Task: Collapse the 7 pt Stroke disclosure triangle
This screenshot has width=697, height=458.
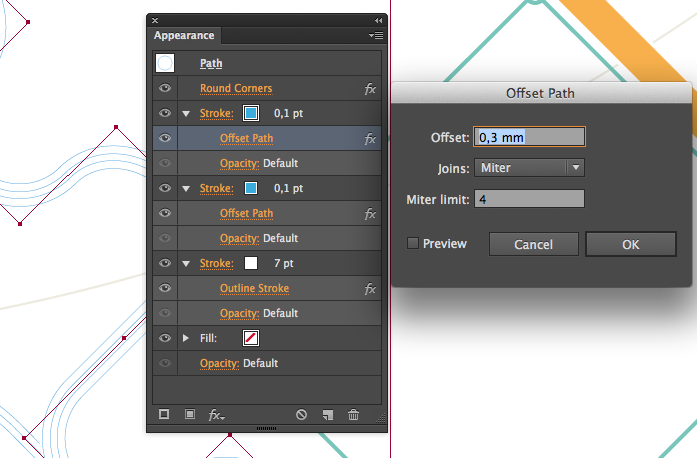Action: tap(186, 264)
